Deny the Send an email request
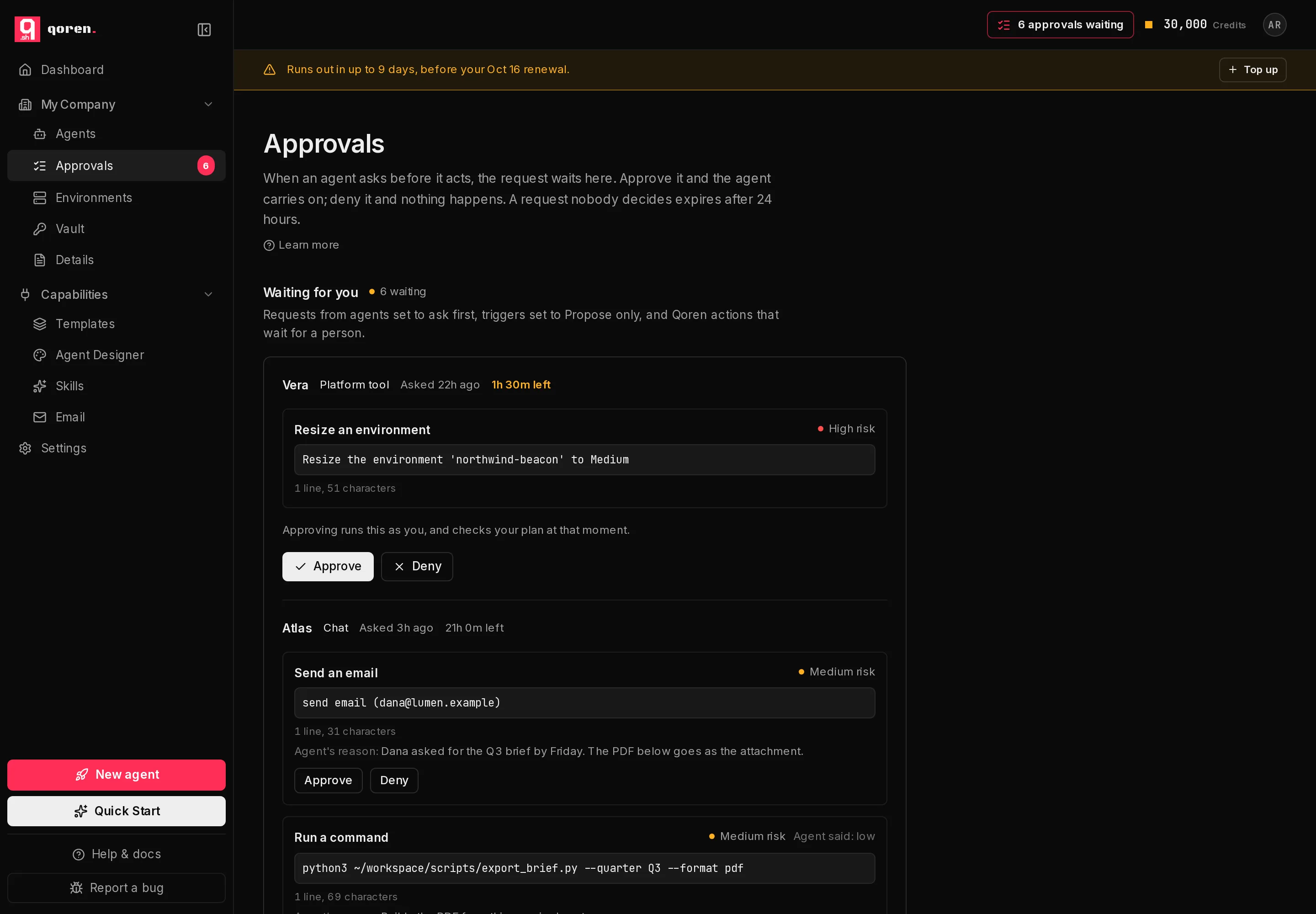This screenshot has height=914, width=1316. point(394,781)
